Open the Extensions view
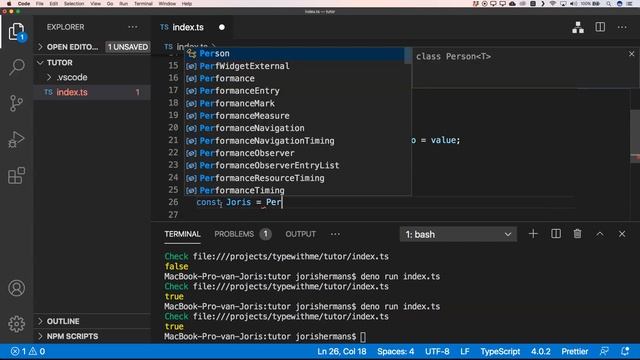 pos(16,176)
